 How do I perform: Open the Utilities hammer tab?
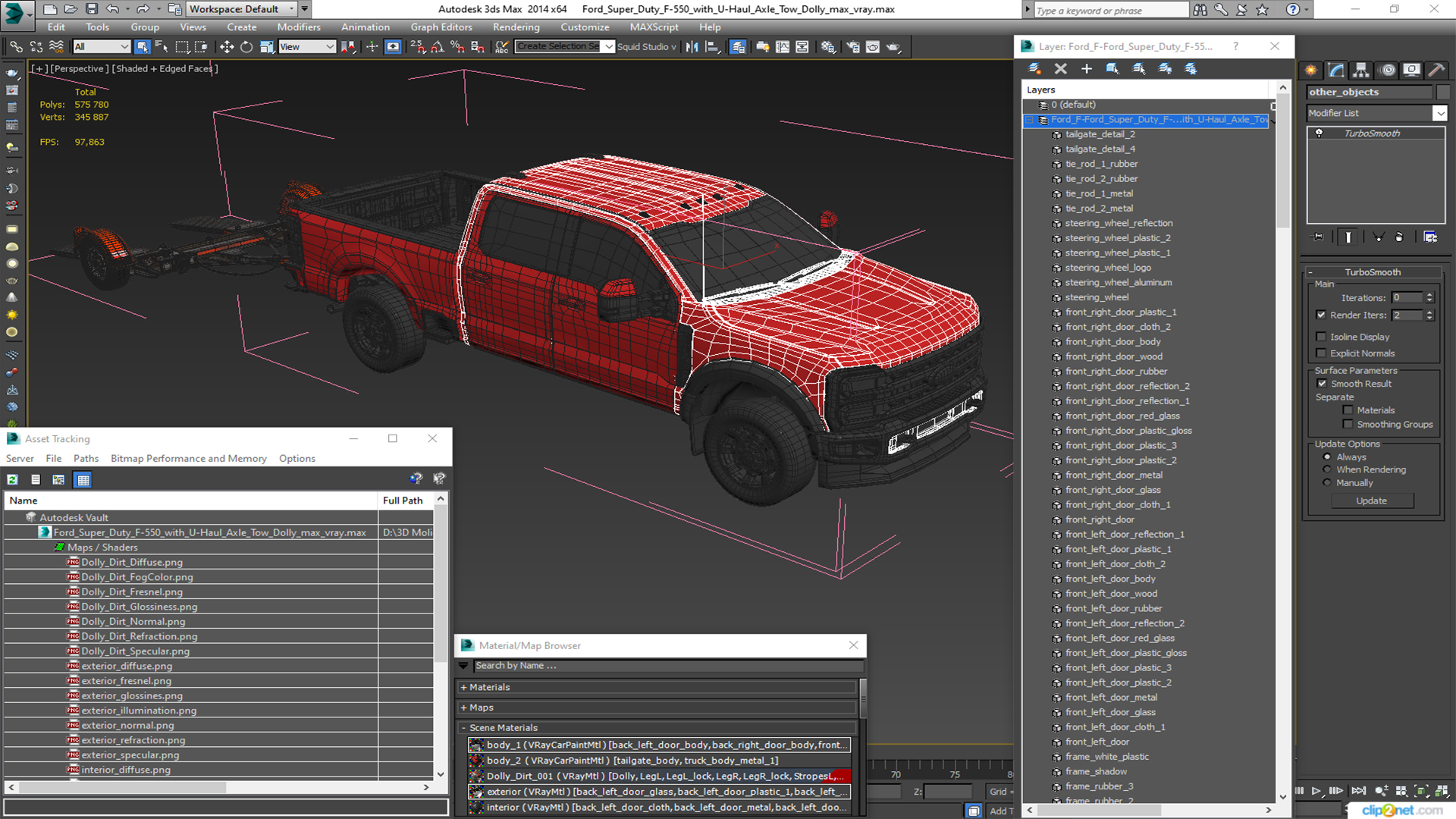pos(1436,70)
